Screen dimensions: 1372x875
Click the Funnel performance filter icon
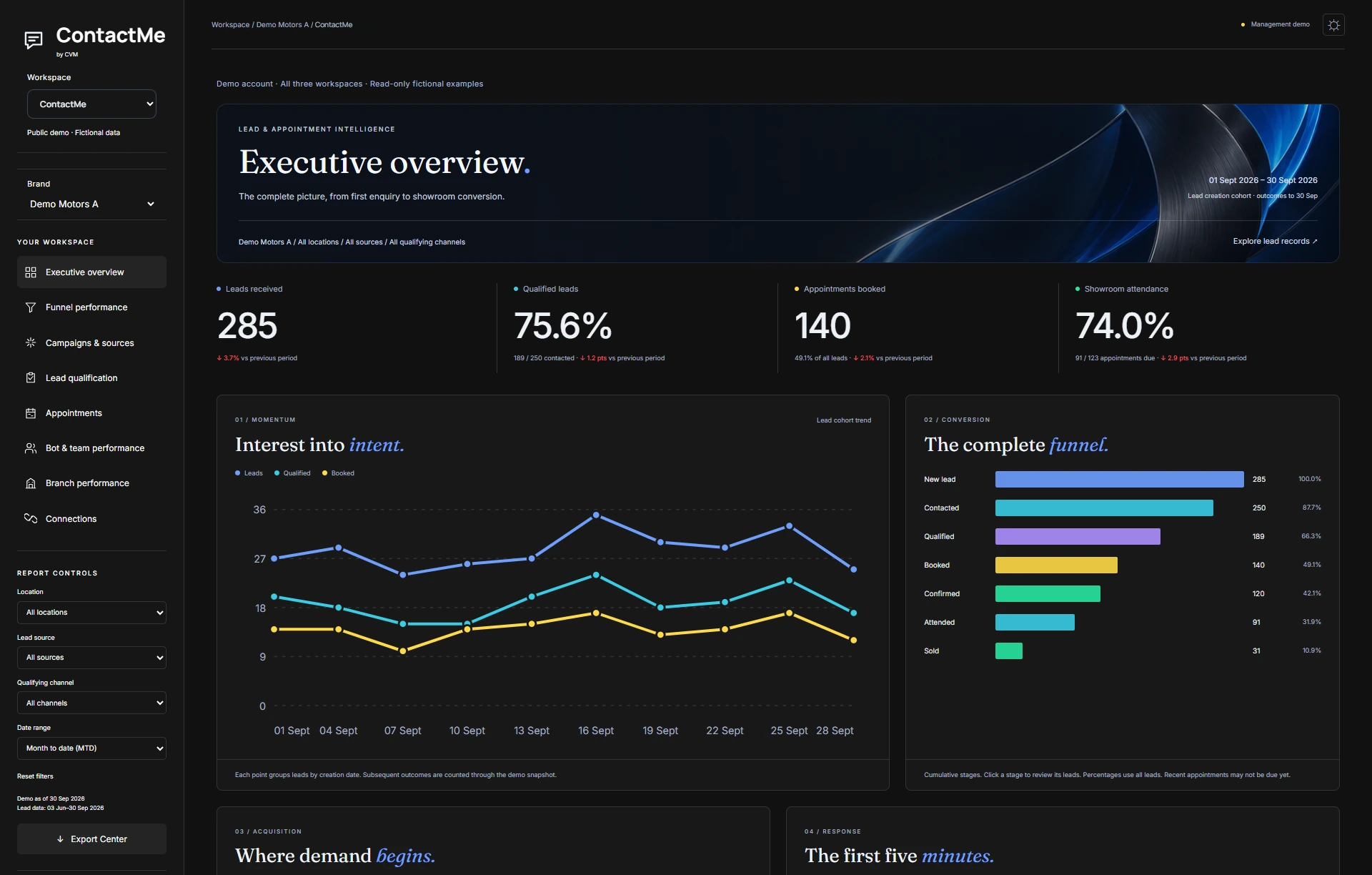(x=31, y=307)
